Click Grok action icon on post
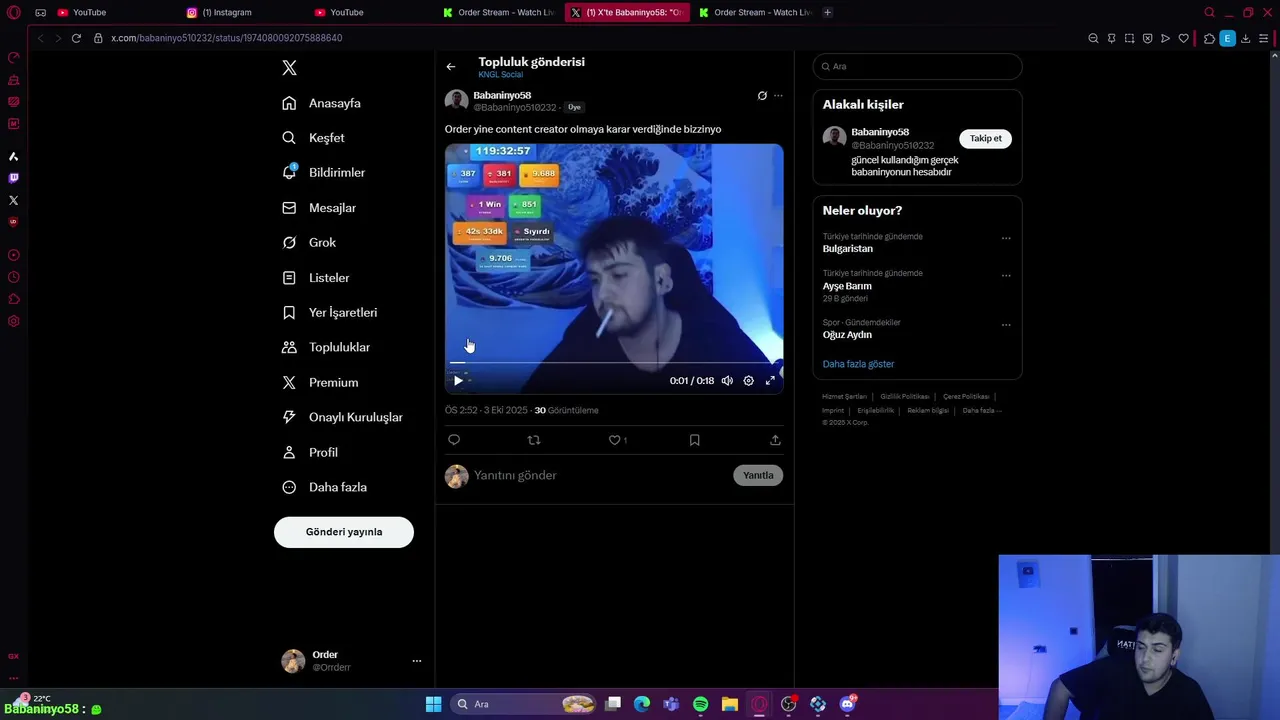 [762, 96]
